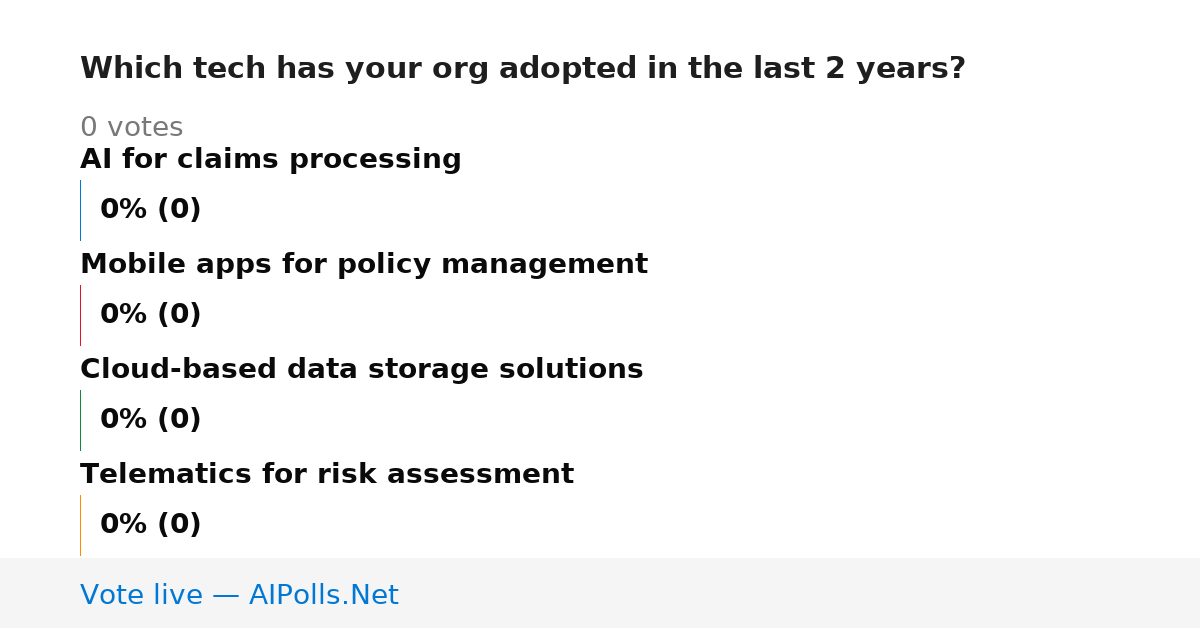Choose Cloud-based data storage solutions option

pos(362,370)
